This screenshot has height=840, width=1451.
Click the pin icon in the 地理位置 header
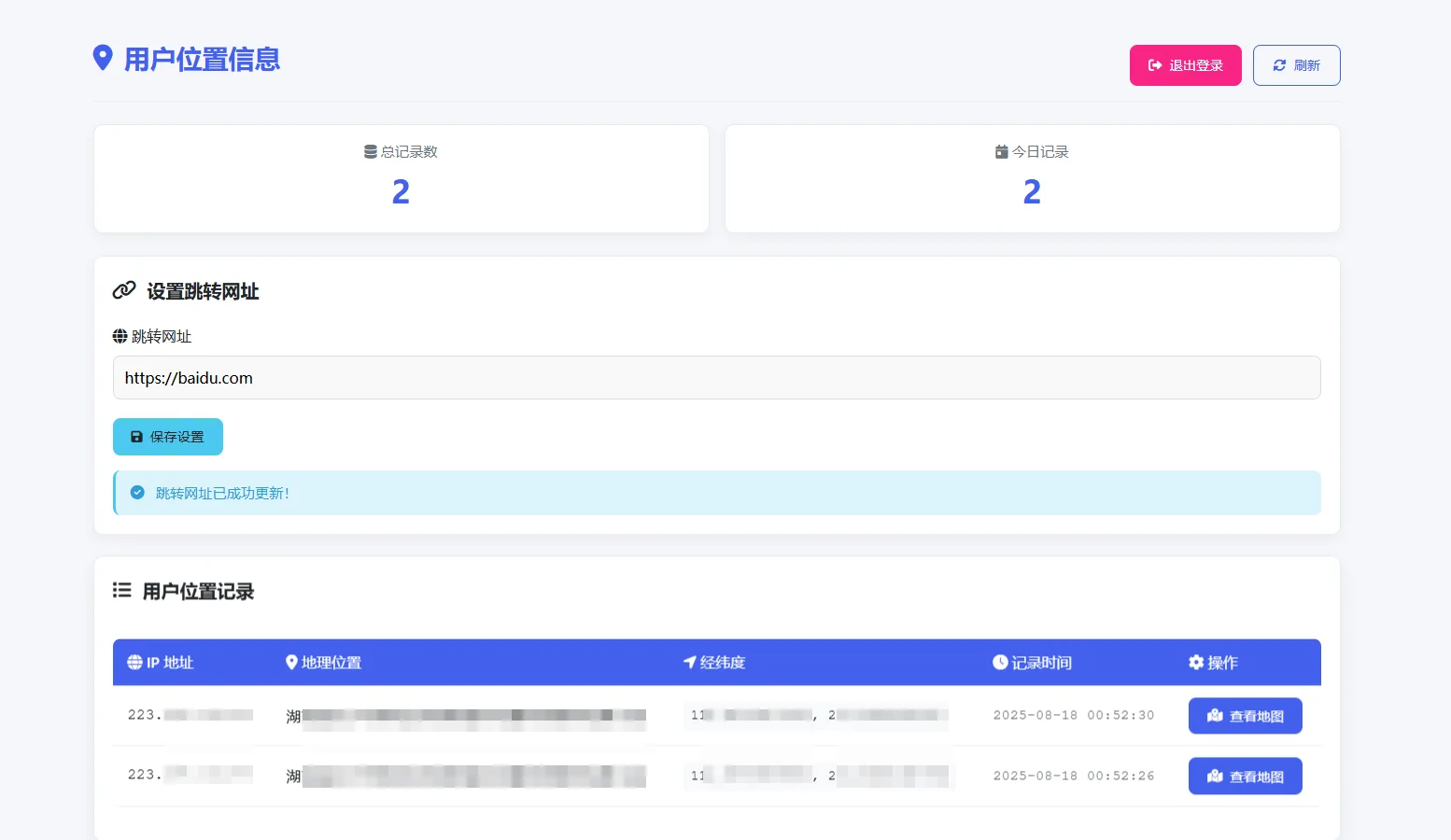click(290, 662)
